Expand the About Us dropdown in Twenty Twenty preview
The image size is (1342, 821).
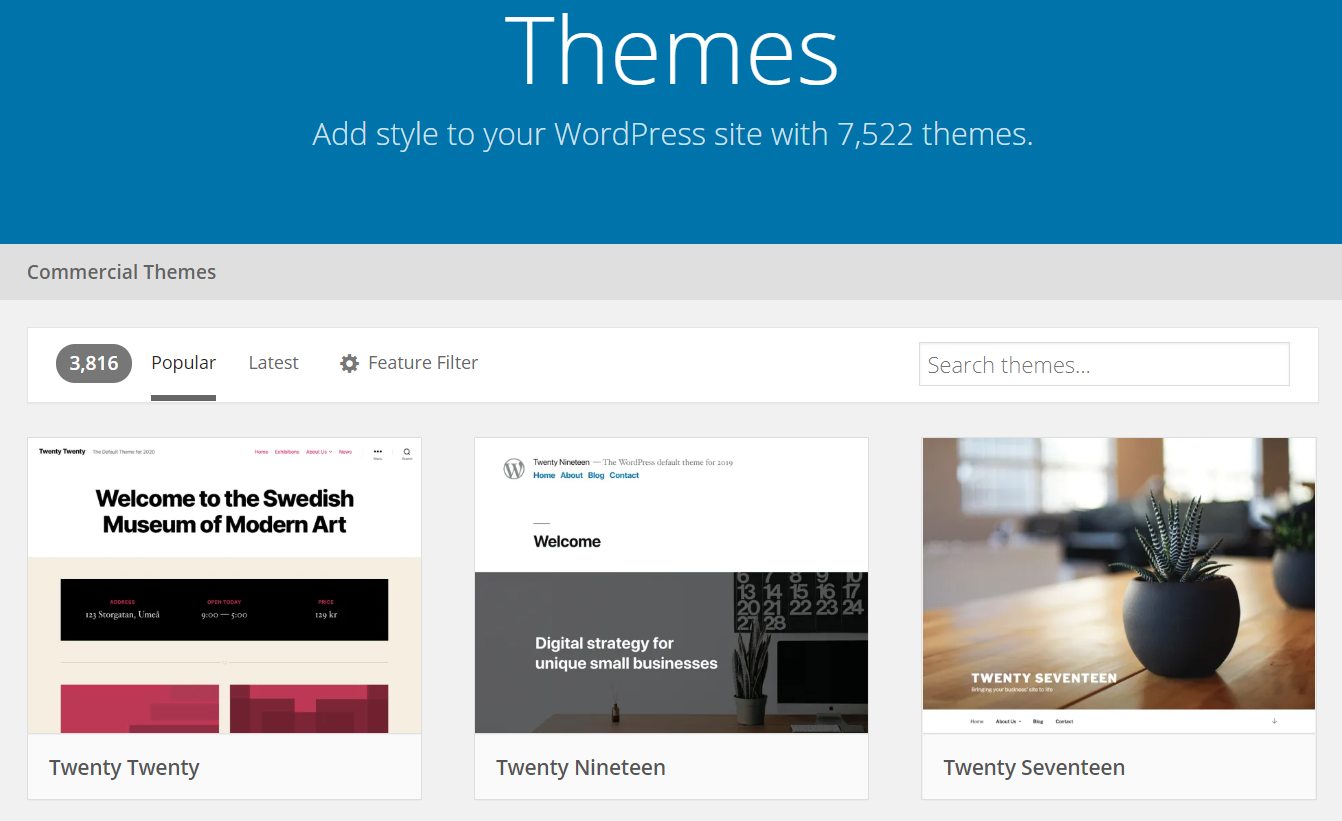(318, 452)
